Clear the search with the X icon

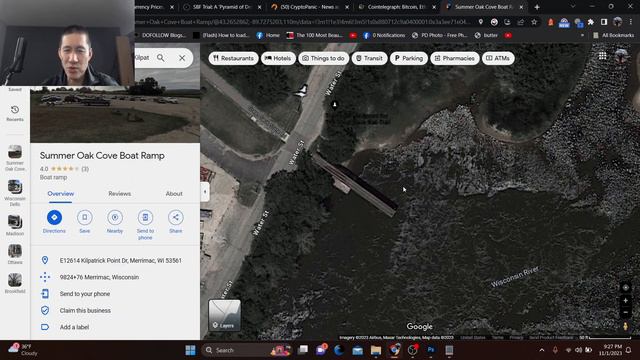point(182,58)
